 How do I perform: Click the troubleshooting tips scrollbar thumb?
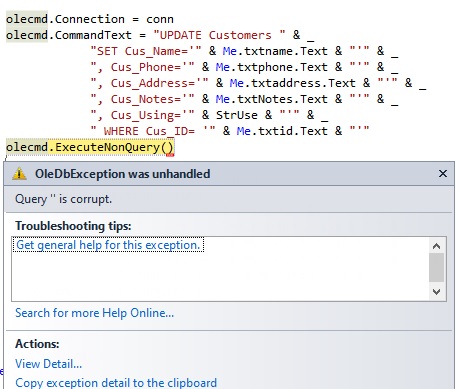(436, 268)
